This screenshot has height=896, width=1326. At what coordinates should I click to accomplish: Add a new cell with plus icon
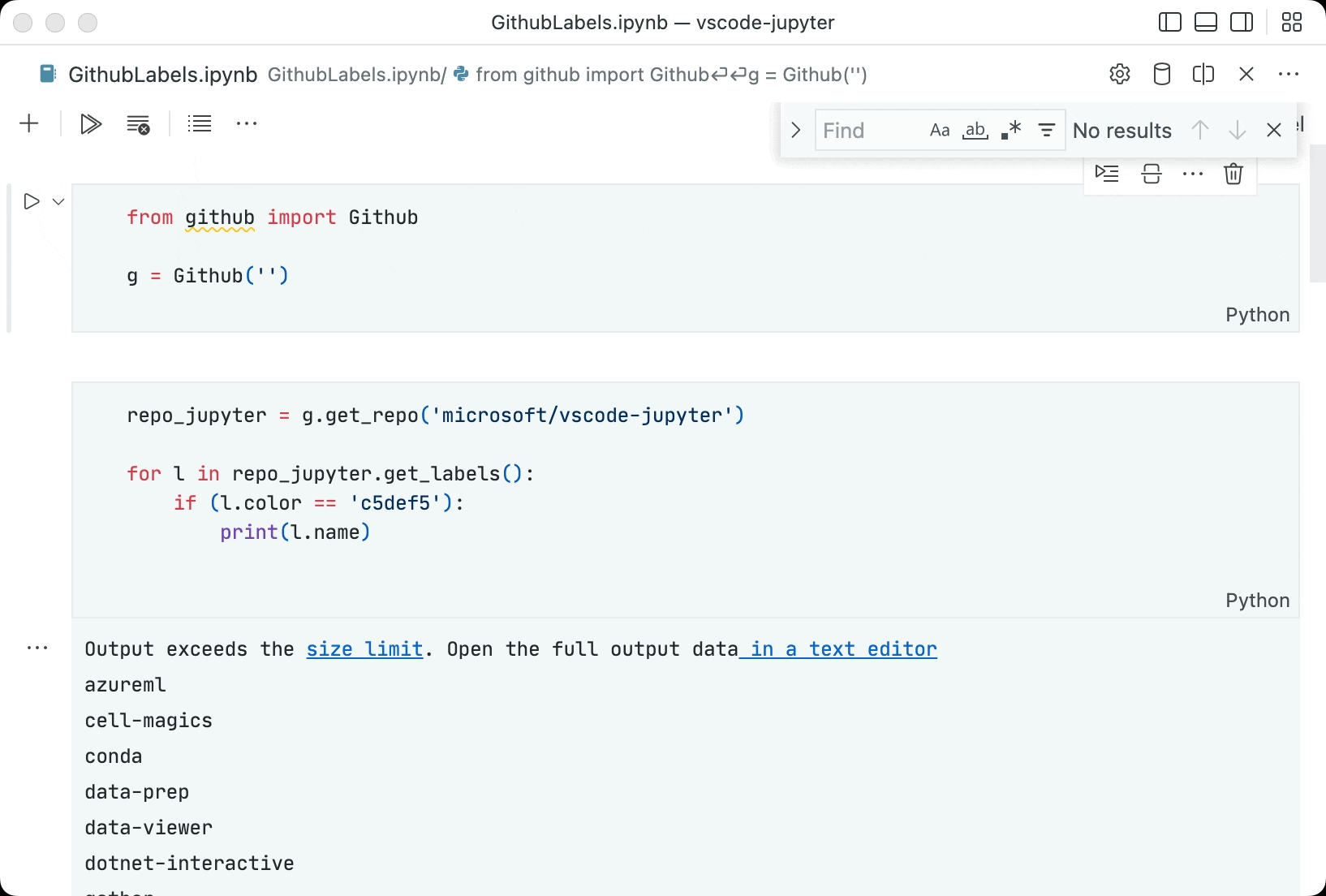click(29, 124)
